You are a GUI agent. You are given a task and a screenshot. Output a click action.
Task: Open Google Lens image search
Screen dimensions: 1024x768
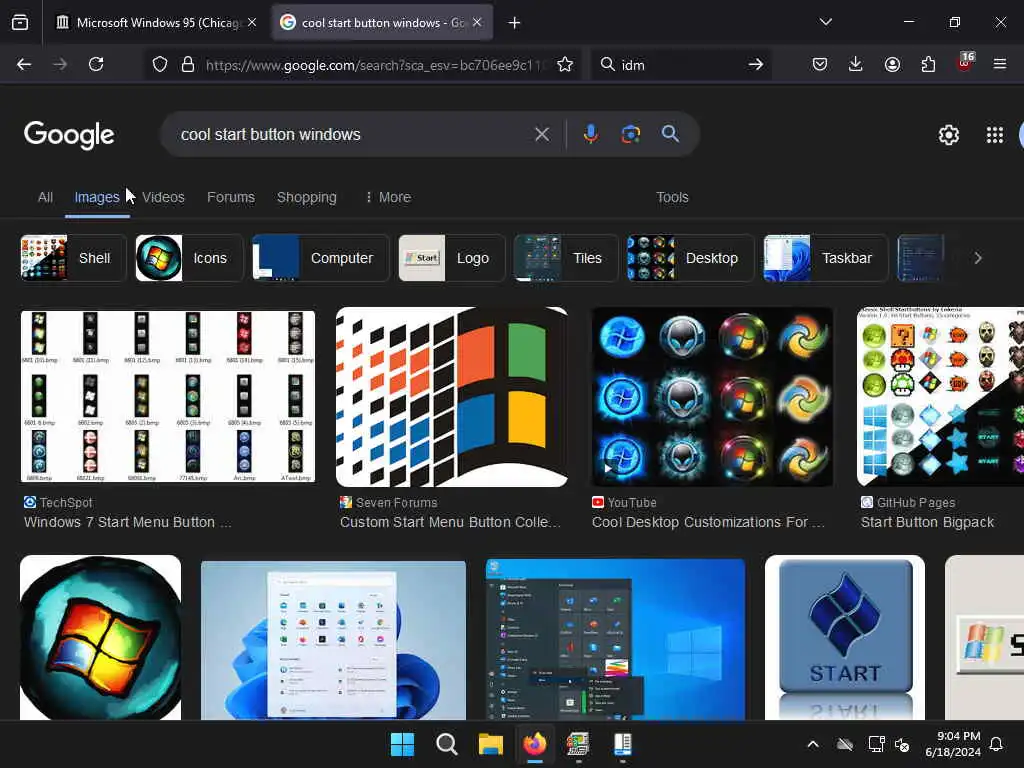[x=630, y=134]
